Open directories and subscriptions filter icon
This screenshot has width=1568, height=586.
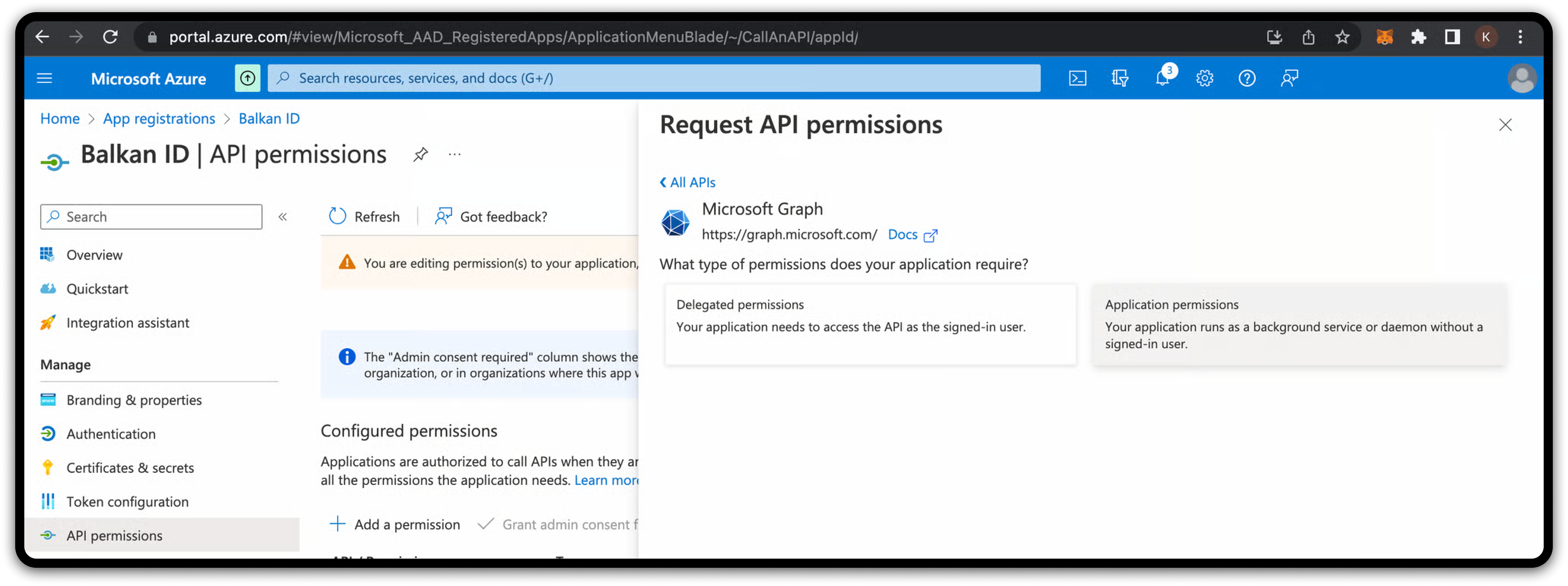click(x=1119, y=78)
